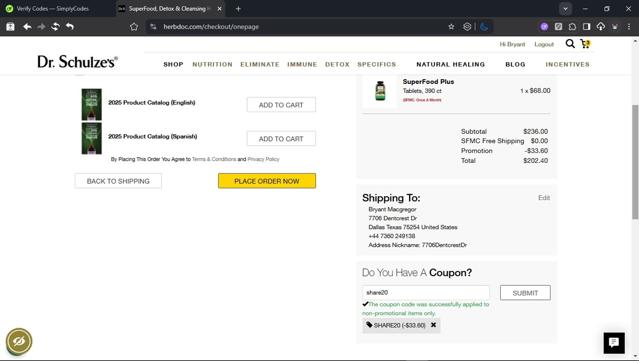Click the purple profile avatar icon
Viewport: 639px width, 361px height.
tap(544, 26)
